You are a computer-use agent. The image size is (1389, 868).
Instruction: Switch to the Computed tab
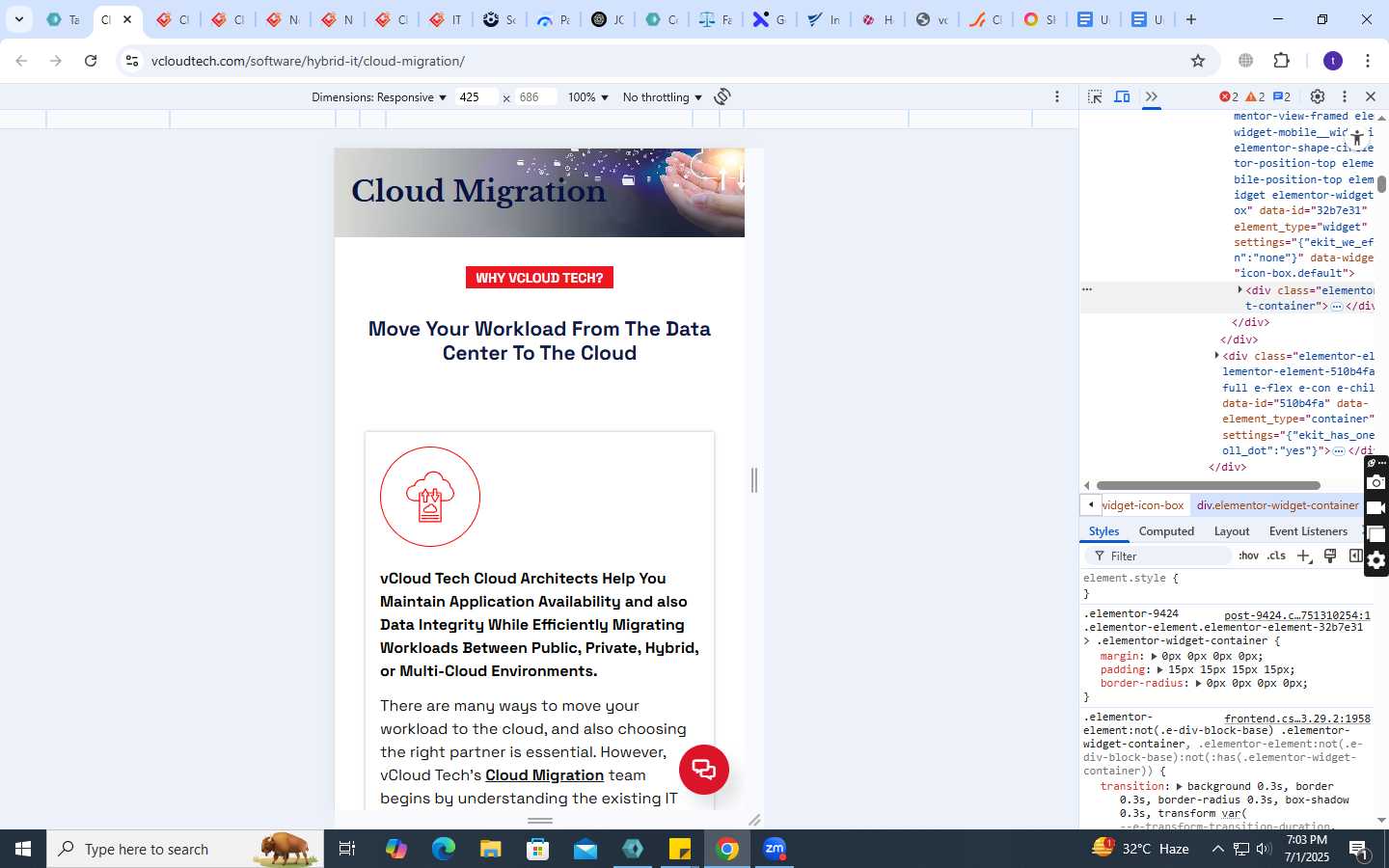(1166, 531)
